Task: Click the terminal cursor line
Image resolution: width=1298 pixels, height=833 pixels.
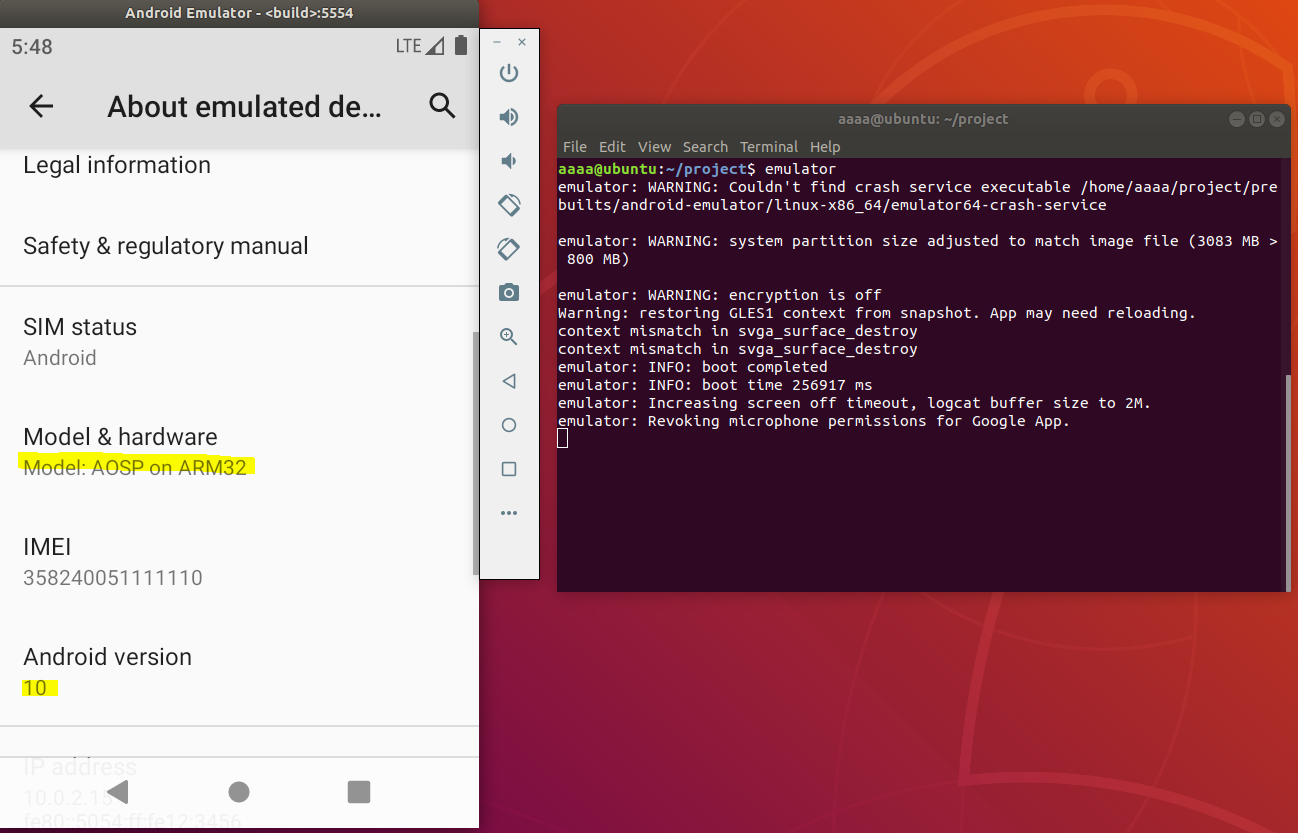Action: (563, 439)
